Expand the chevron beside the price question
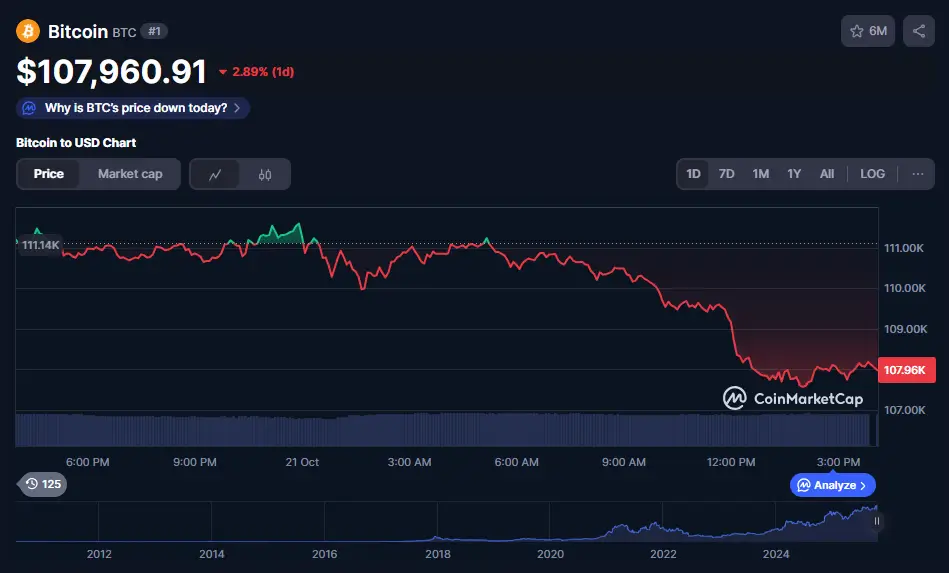 [x=237, y=108]
